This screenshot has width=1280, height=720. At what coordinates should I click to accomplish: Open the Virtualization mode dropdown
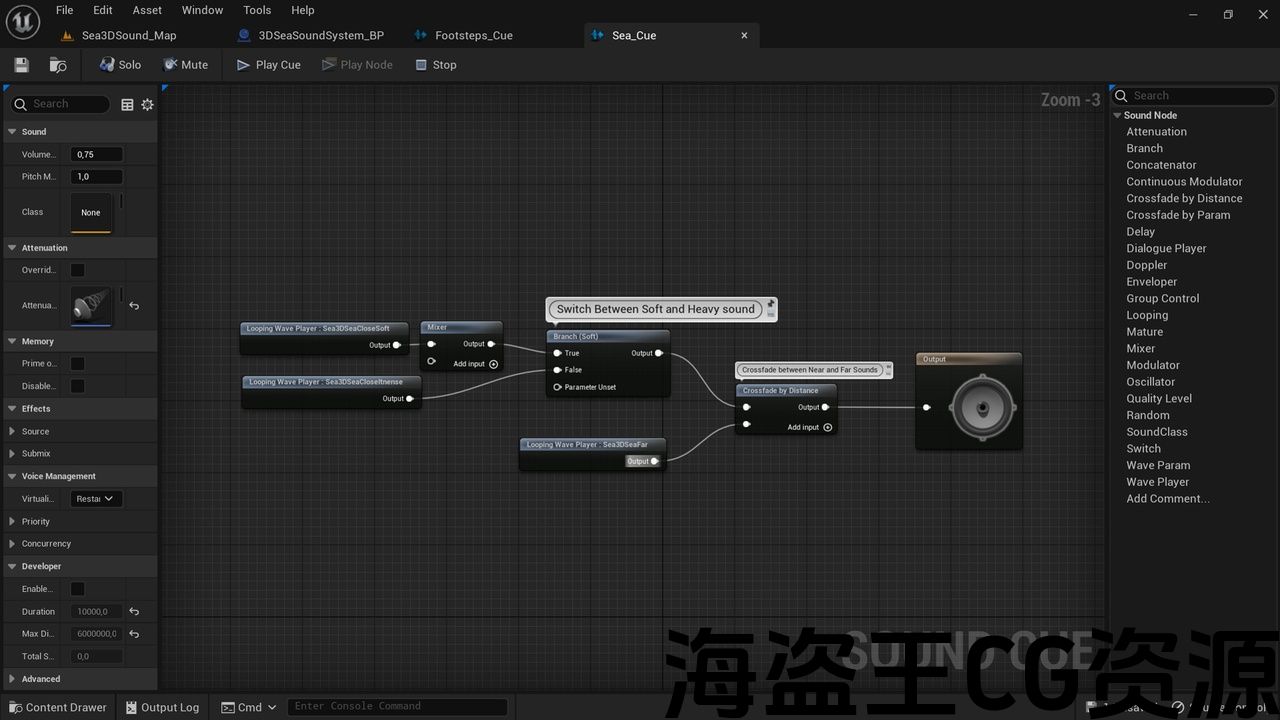click(x=95, y=499)
